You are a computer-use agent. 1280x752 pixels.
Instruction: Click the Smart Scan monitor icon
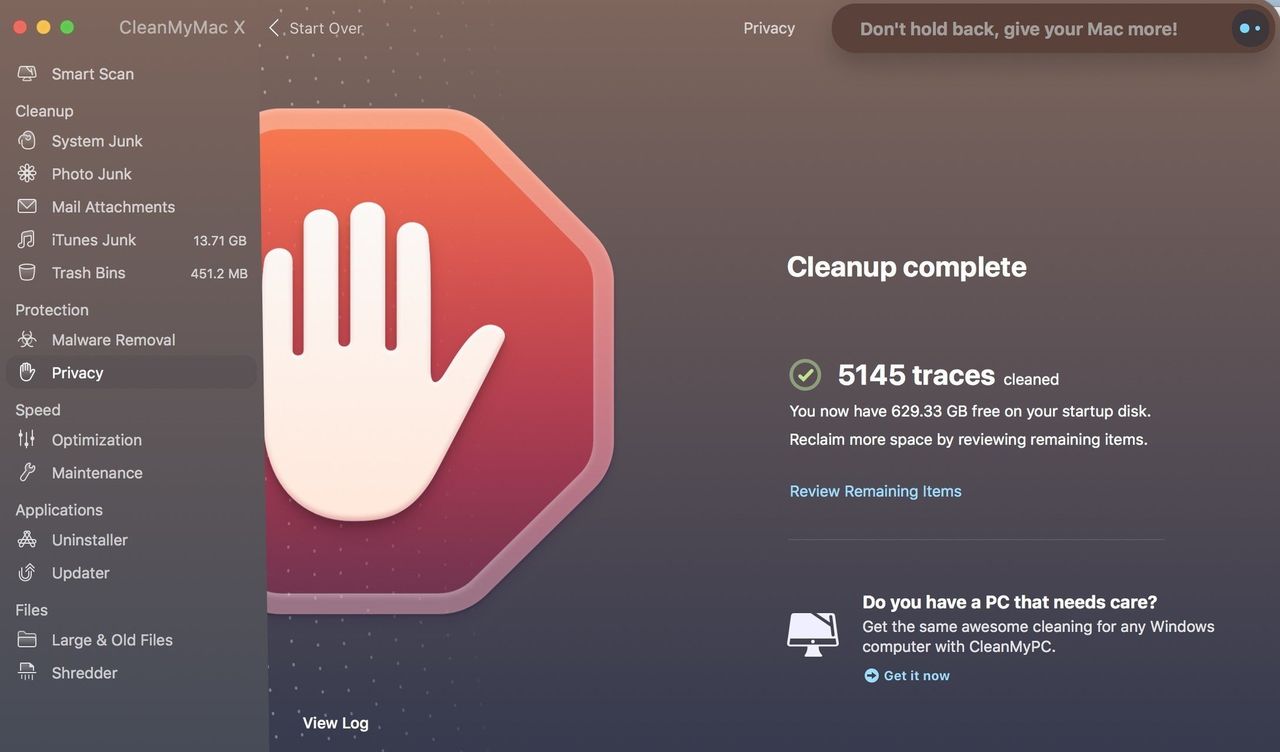pos(27,74)
